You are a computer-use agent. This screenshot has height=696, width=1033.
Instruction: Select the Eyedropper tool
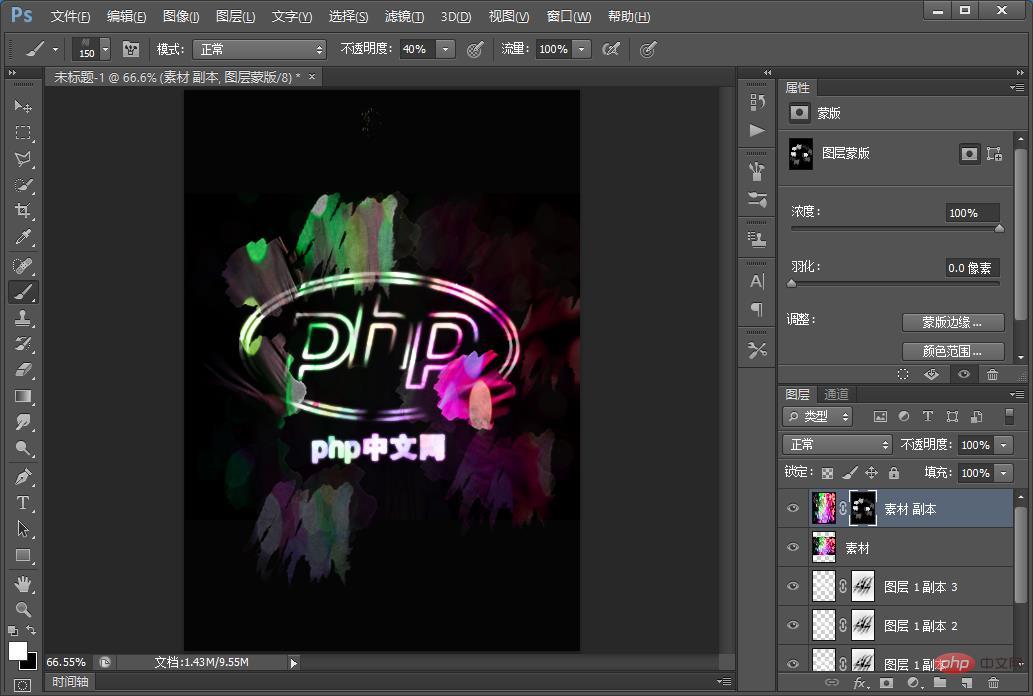(x=23, y=237)
